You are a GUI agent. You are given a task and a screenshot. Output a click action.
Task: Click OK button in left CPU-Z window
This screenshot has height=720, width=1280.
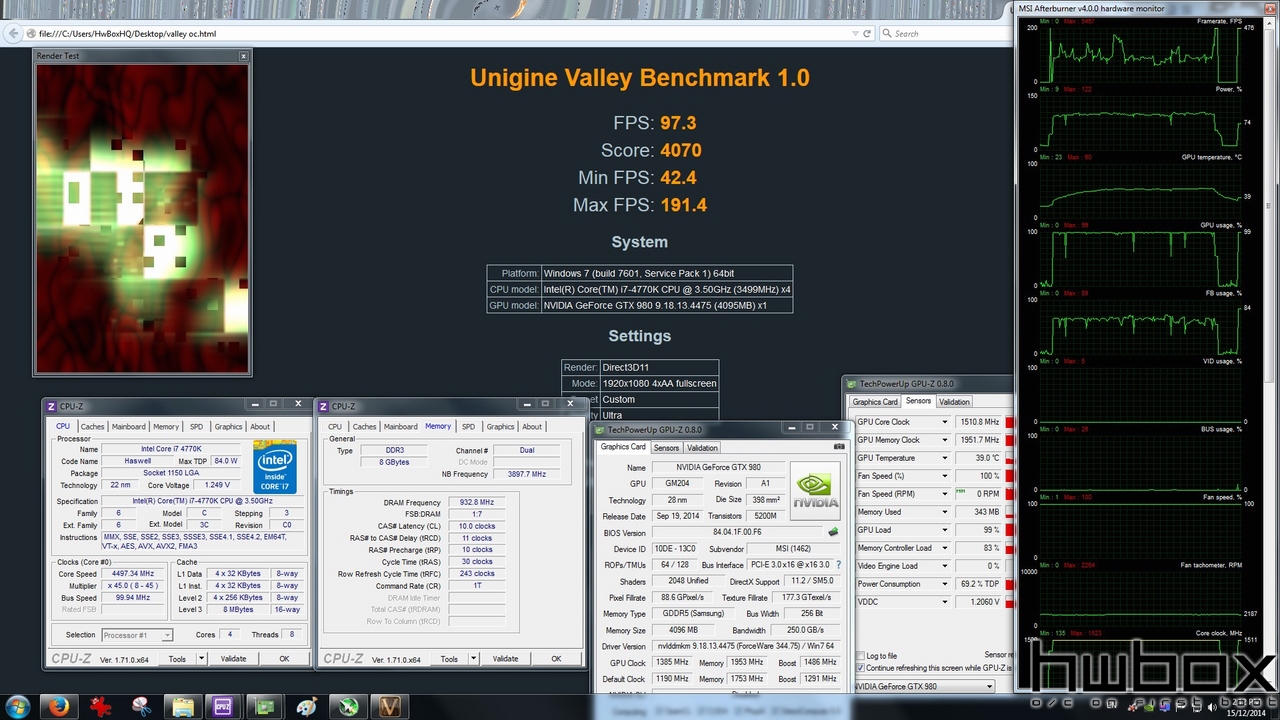pyautogui.click(x=284, y=659)
